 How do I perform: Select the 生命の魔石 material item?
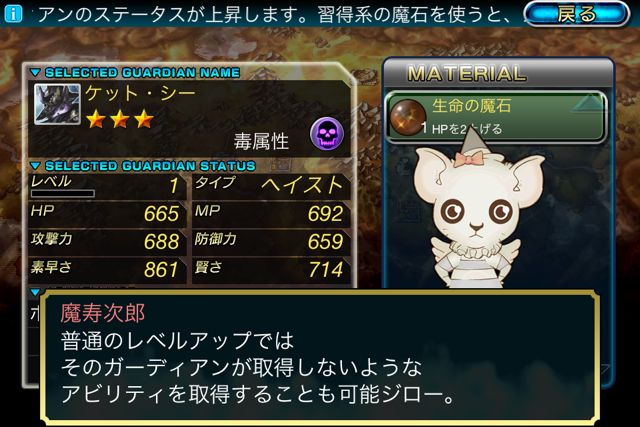(496, 117)
